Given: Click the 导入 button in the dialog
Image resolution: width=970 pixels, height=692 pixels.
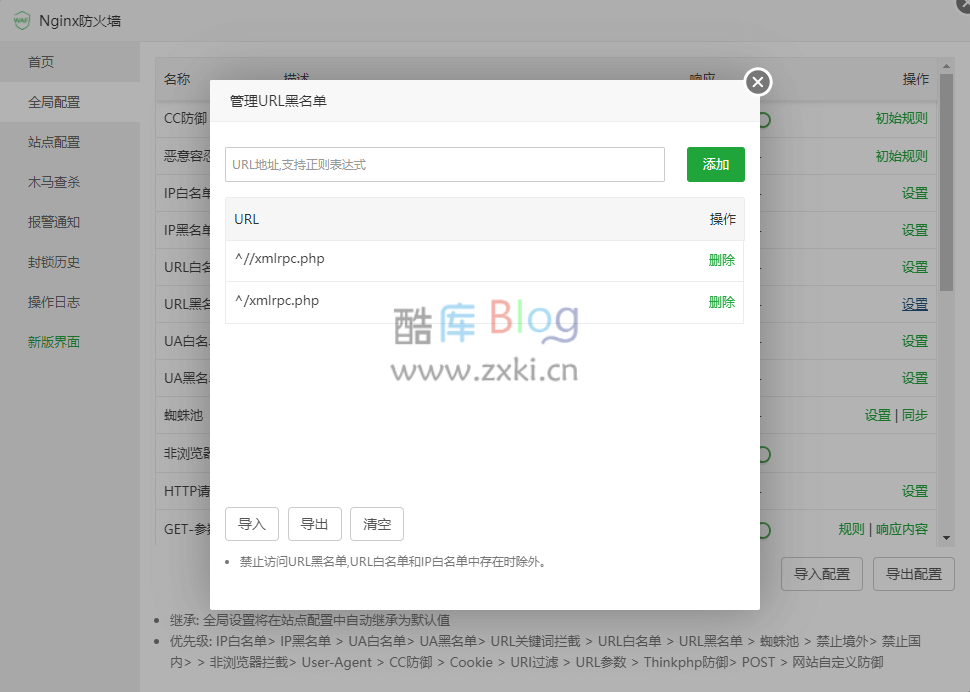Looking at the screenshot, I should (251, 523).
